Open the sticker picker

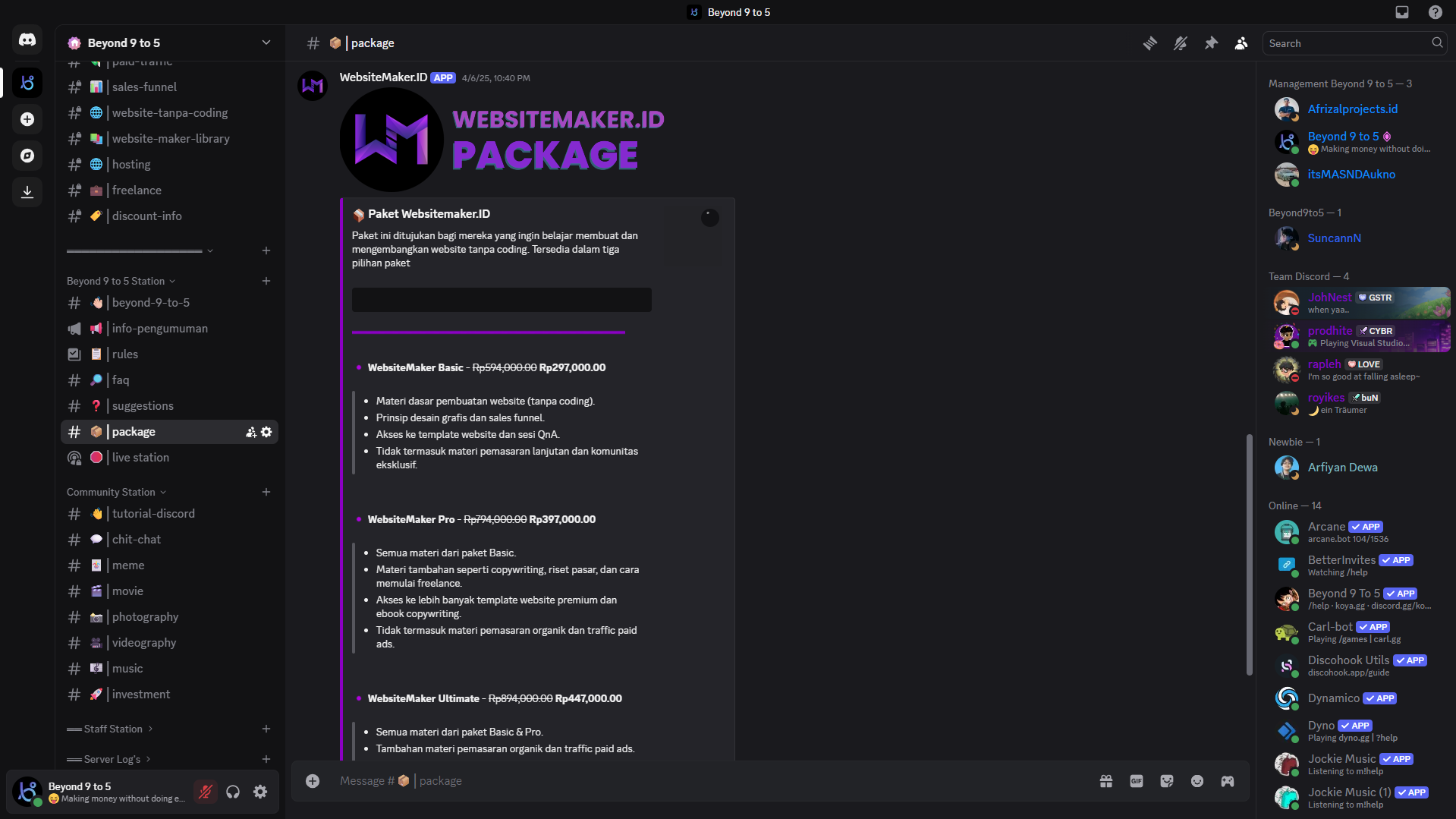1167,781
